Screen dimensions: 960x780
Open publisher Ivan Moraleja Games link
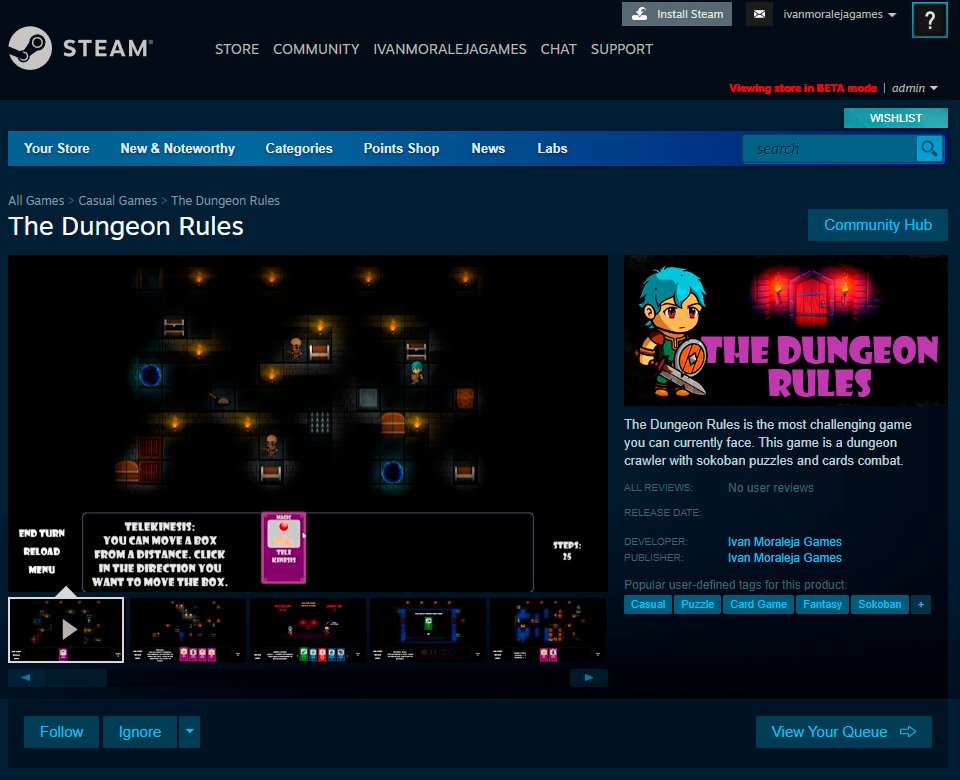click(784, 557)
